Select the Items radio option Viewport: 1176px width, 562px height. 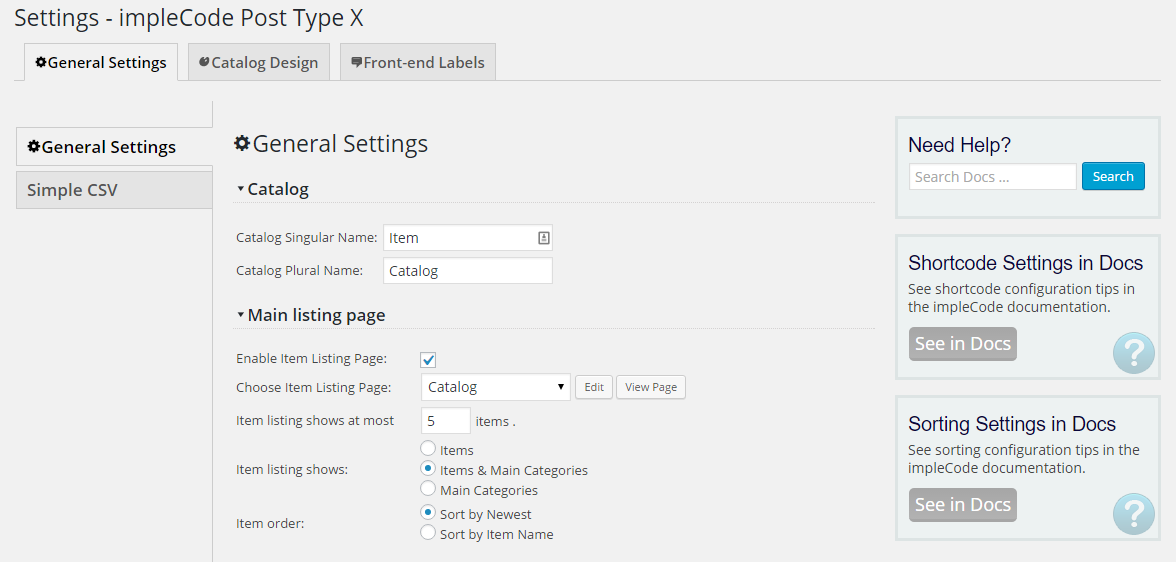[x=428, y=449]
